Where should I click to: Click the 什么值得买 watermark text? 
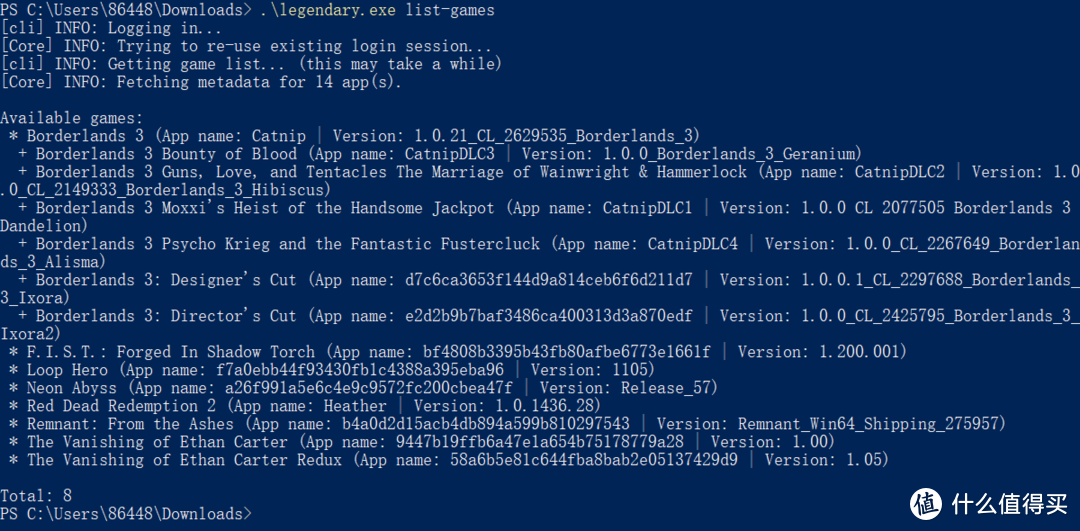pyautogui.click(x=1011, y=504)
